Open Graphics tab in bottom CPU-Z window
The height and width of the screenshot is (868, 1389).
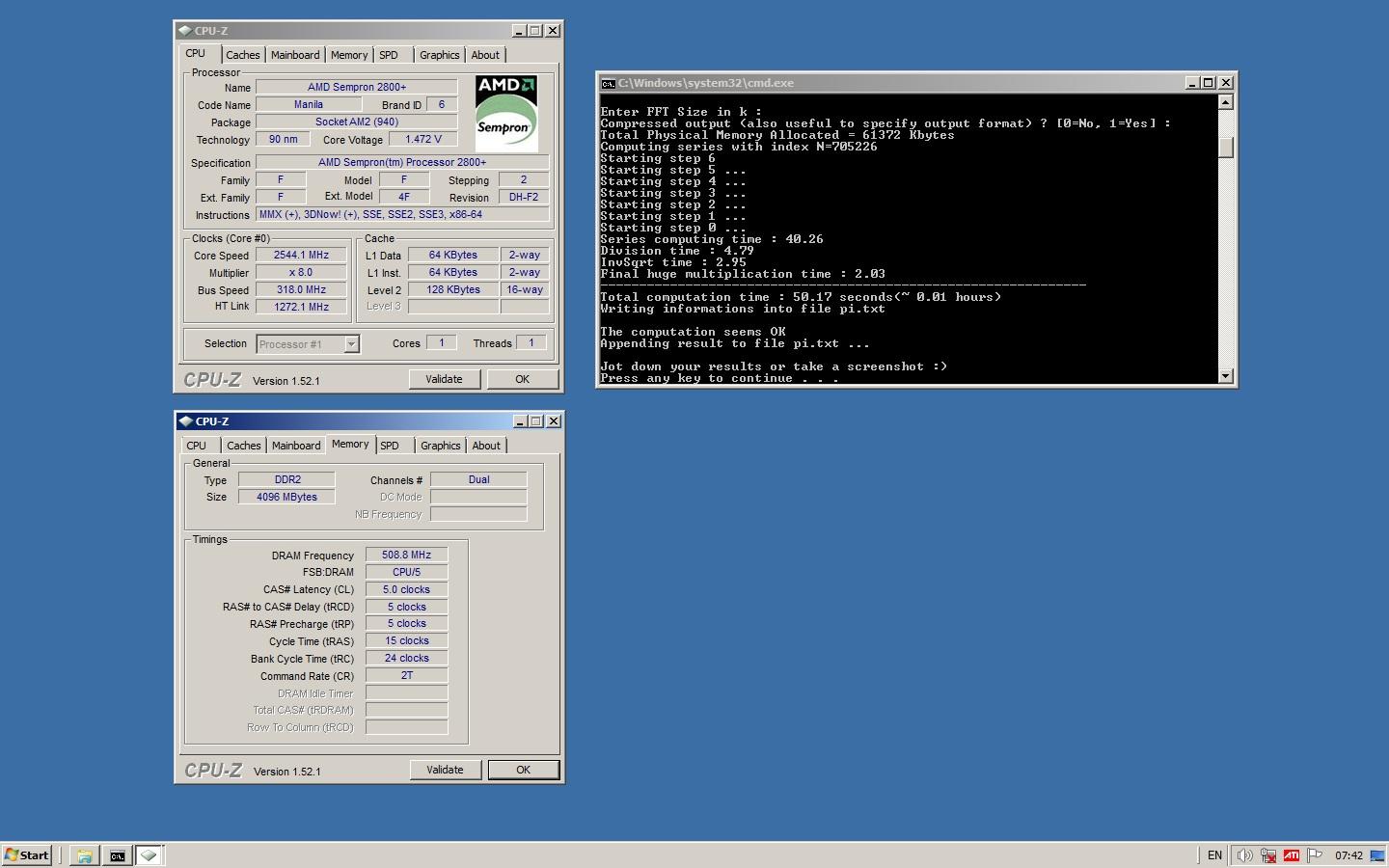tap(441, 446)
